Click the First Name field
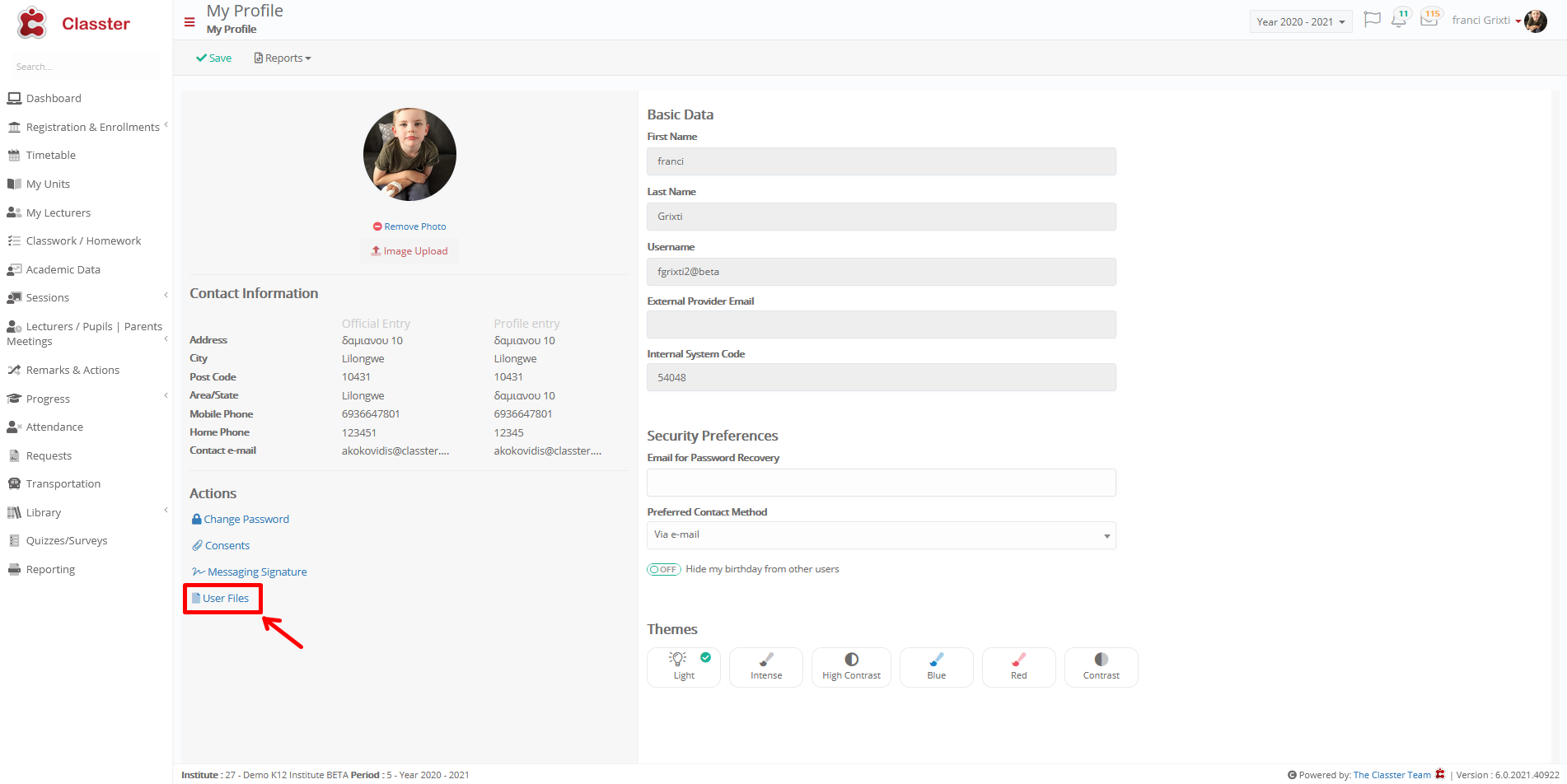The image size is (1567, 784). pyautogui.click(x=882, y=161)
